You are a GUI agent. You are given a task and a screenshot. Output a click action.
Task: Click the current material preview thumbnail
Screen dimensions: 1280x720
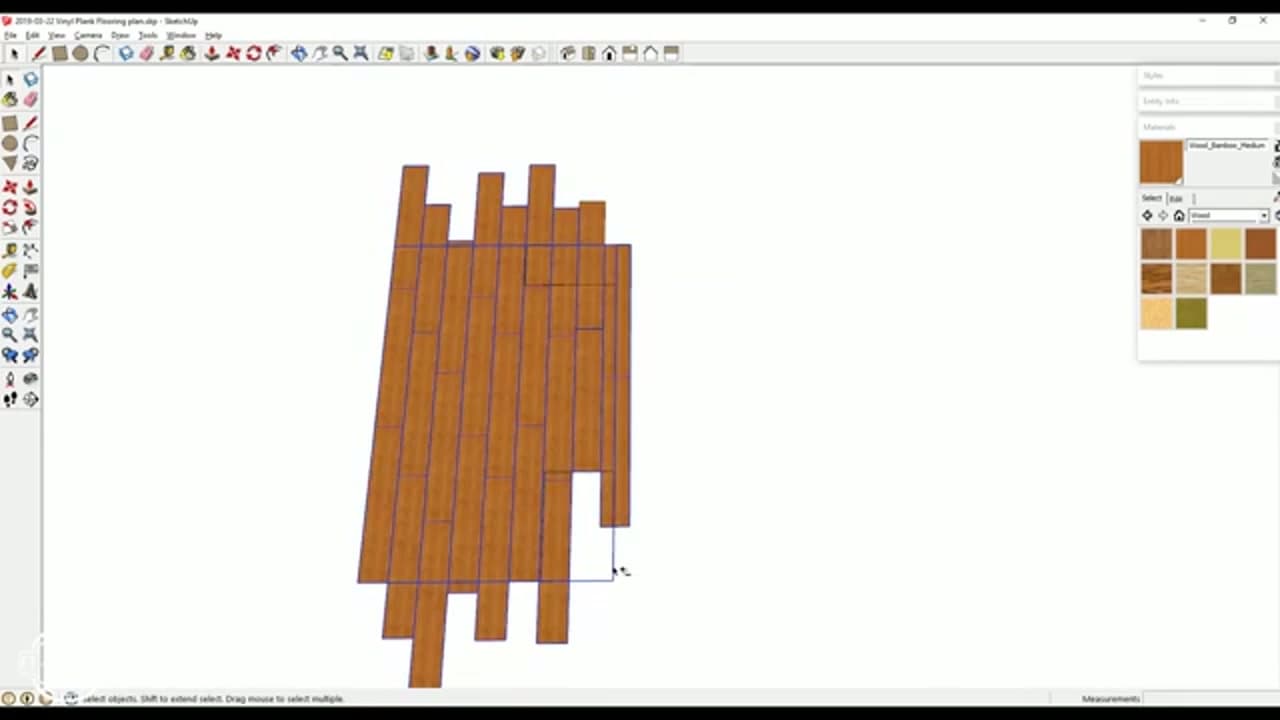1161,162
